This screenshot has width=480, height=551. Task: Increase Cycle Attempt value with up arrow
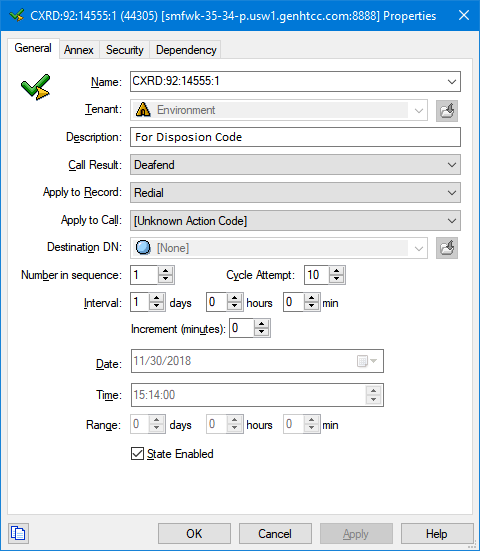[x=337, y=271]
